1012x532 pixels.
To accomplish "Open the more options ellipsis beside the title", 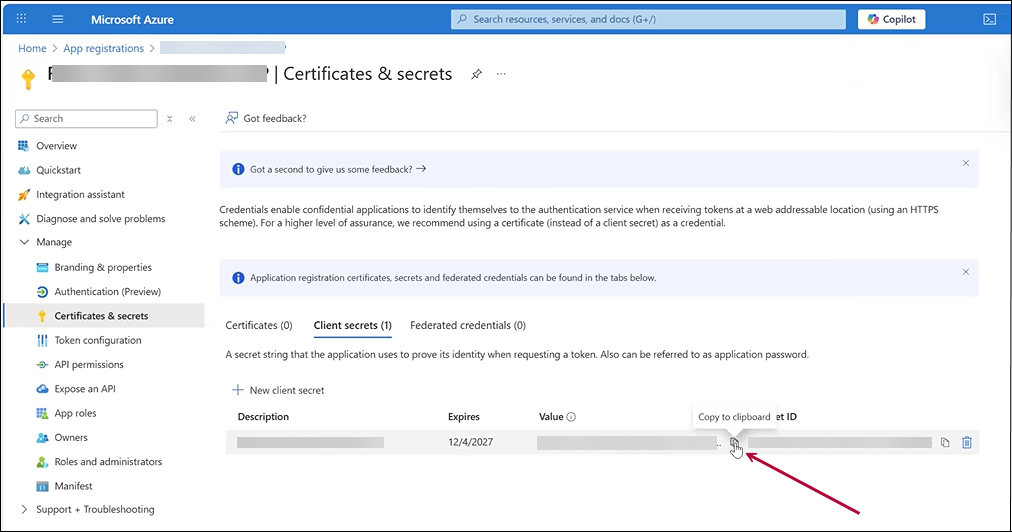I will [x=501, y=74].
